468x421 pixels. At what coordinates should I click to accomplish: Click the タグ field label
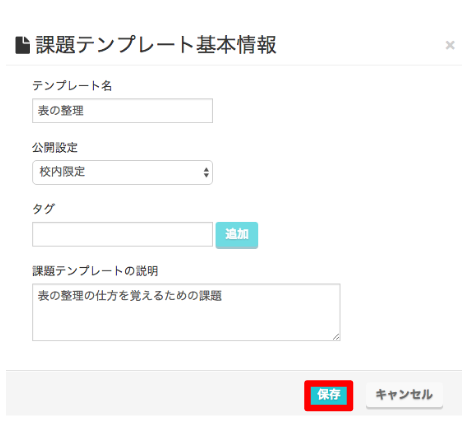click(x=43, y=209)
